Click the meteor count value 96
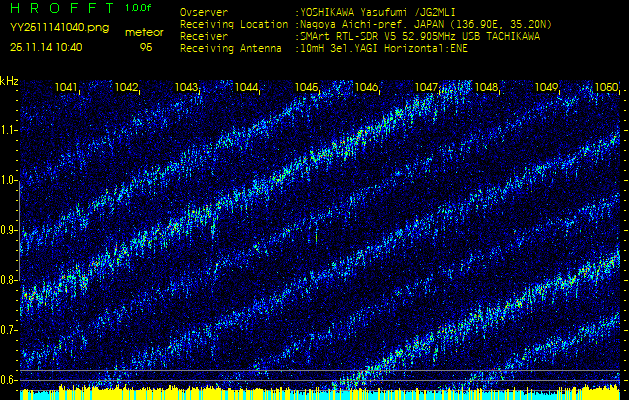This screenshot has height=400, width=629. 146,47
